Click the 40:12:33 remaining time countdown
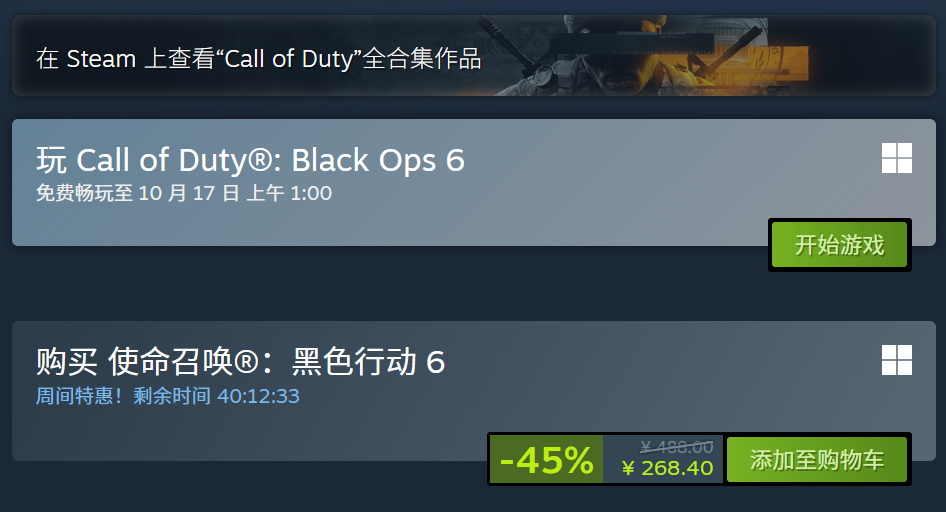This screenshot has height=512, width=946. (x=258, y=396)
